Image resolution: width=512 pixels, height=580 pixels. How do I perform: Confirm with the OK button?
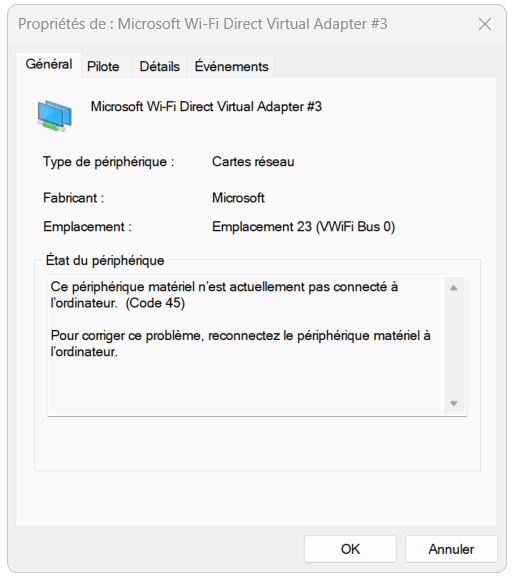click(x=350, y=549)
